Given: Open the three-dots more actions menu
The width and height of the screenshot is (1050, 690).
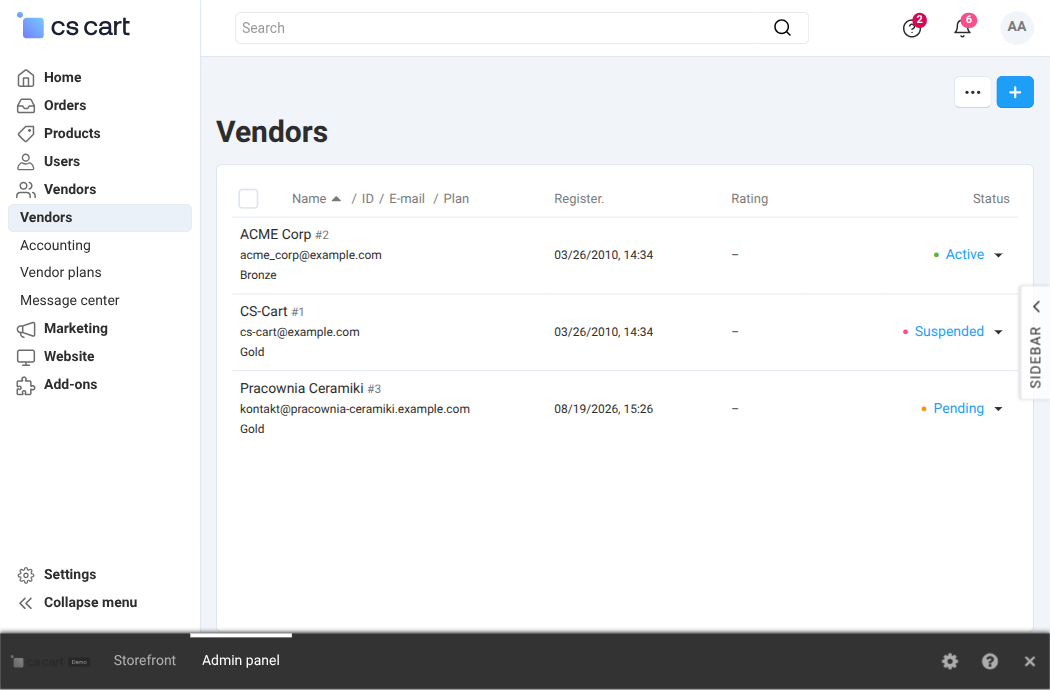Looking at the screenshot, I should pos(972,92).
